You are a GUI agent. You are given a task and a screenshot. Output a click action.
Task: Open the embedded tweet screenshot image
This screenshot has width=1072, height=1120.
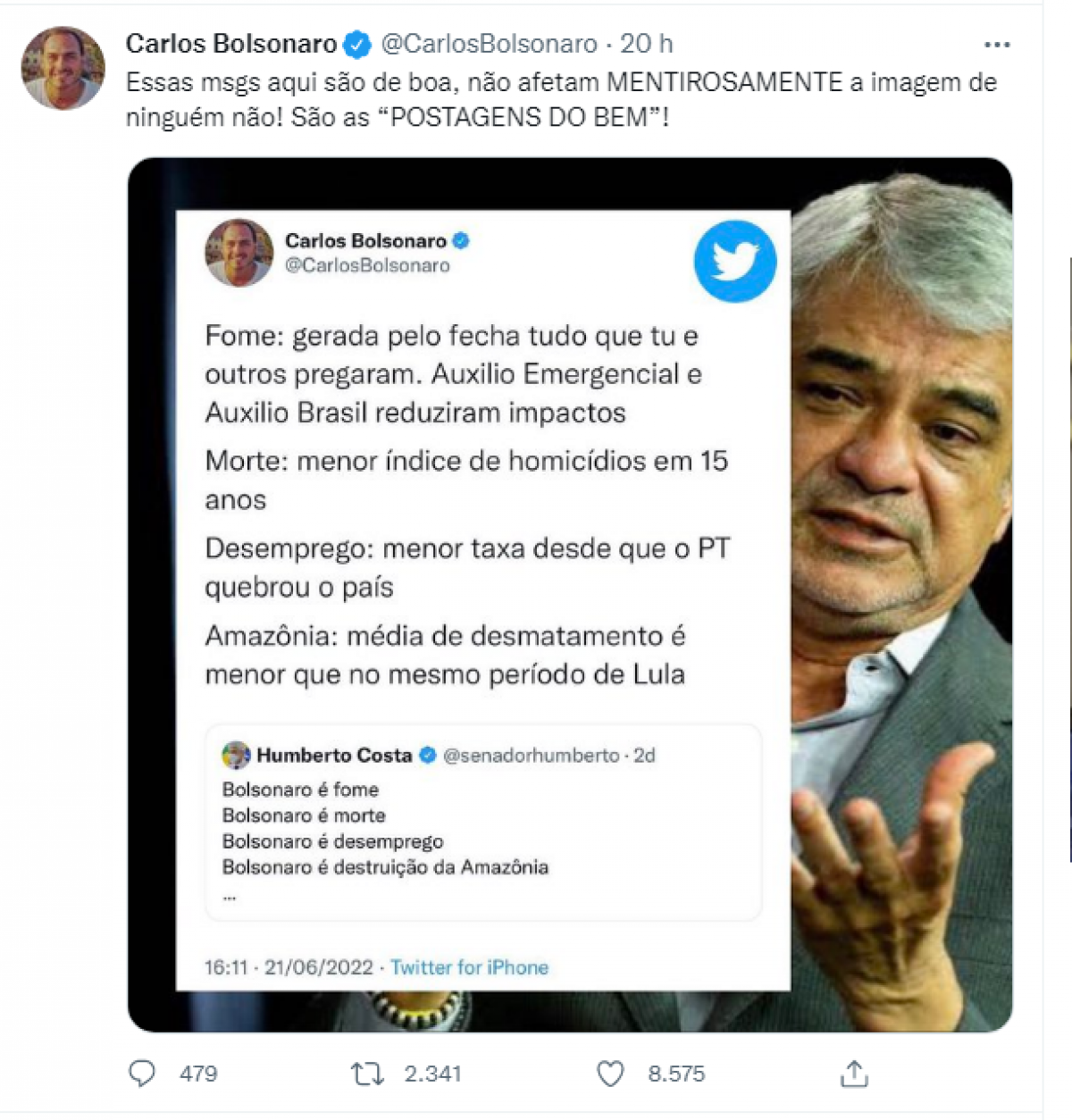570,595
